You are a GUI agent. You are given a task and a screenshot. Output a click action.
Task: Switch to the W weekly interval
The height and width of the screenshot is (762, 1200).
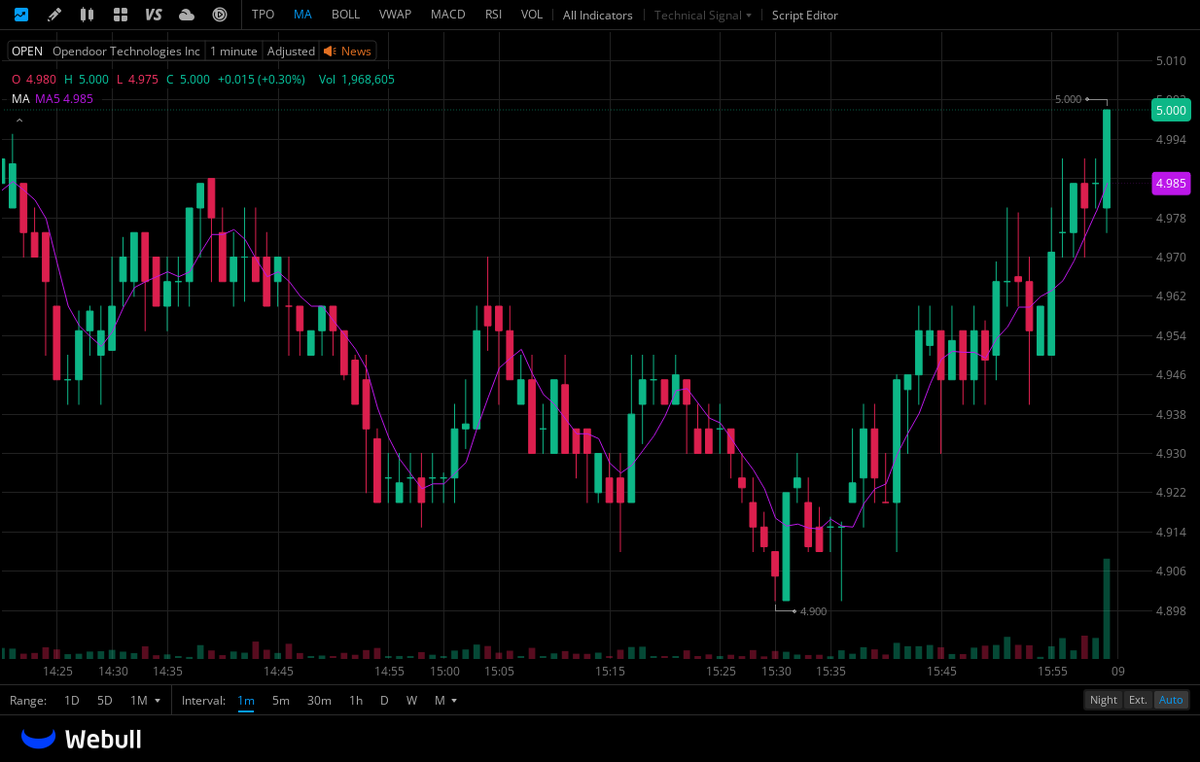(x=411, y=700)
